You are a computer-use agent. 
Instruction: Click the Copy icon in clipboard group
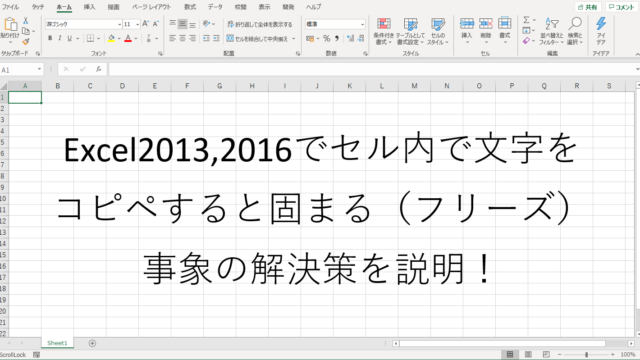pyautogui.click(x=26, y=31)
